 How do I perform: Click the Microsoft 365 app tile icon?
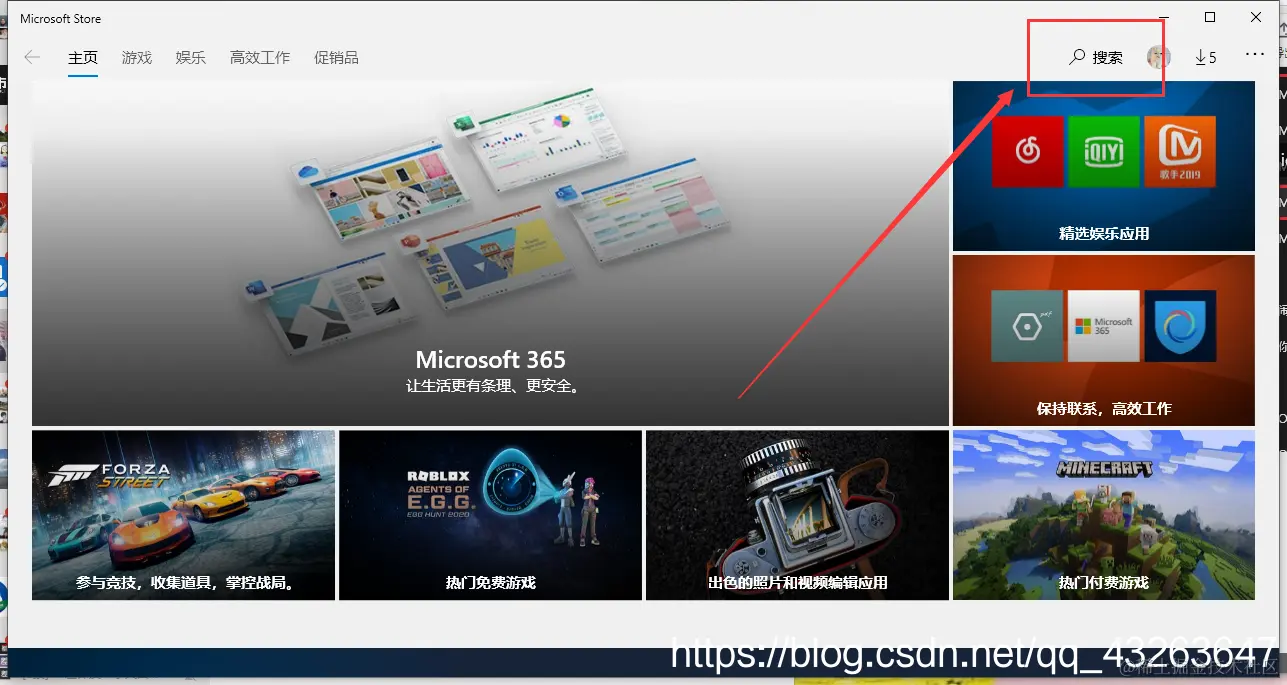[1104, 326]
